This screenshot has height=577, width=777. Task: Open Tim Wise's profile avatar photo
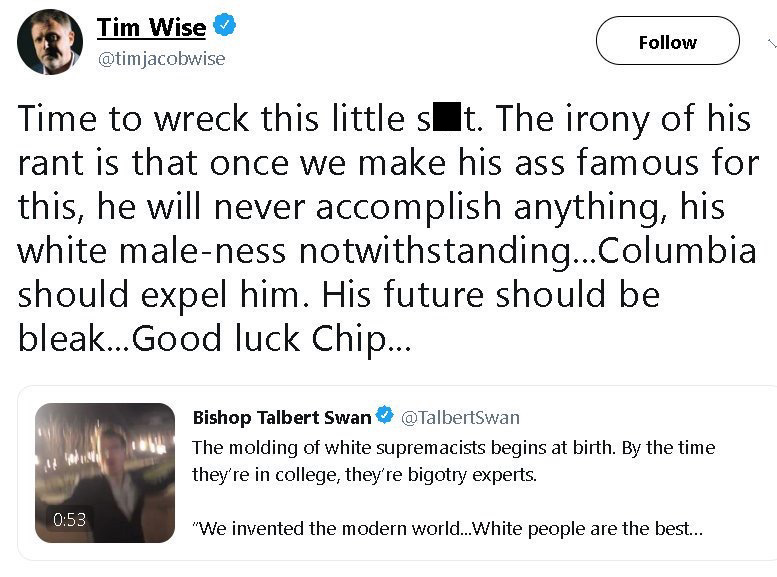click(50, 42)
